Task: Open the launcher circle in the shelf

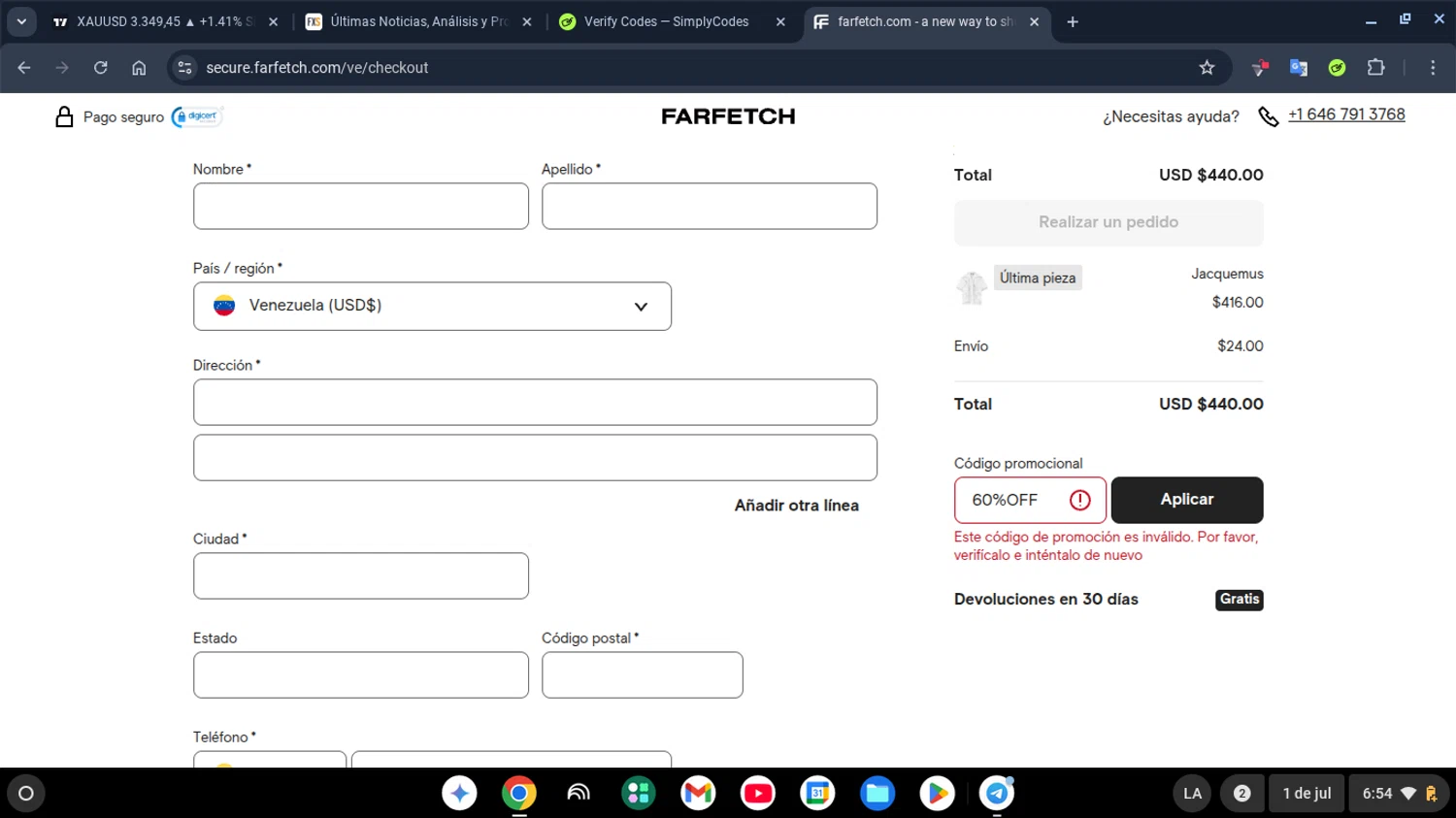Action: point(26,794)
